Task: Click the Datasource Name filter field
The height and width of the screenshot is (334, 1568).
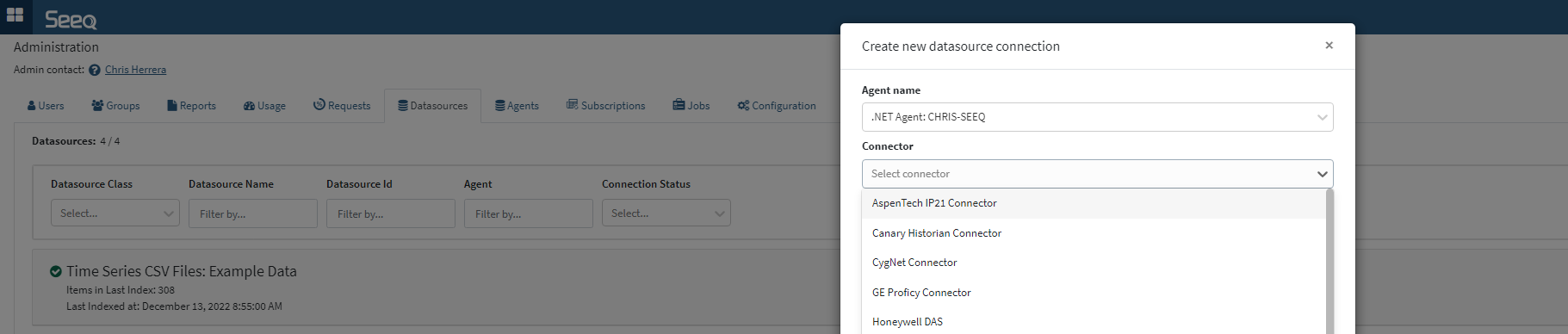Action: tap(253, 213)
